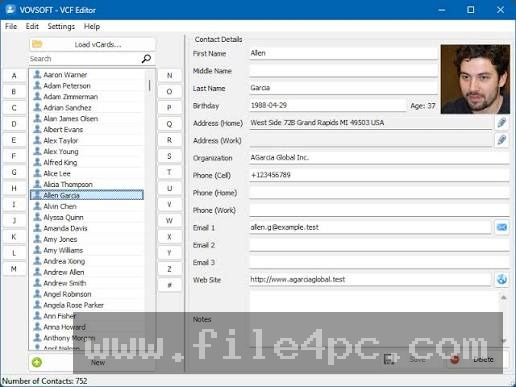This screenshot has height=387, width=516.
Task: Select contact Alice Lee
Action: tap(87, 173)
